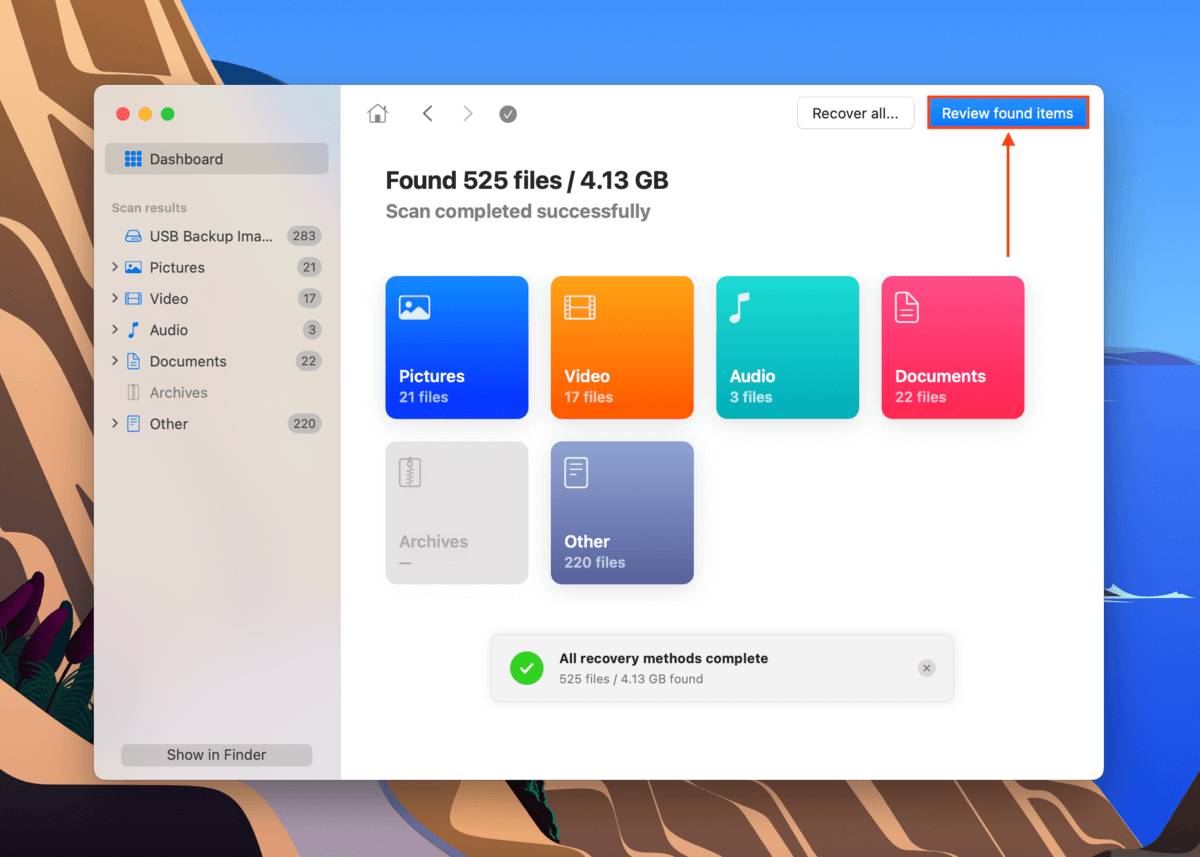Viewport: 1200px width, 857px height.
Task: Click the USB Backup Image drive icon
Action: 133,236
